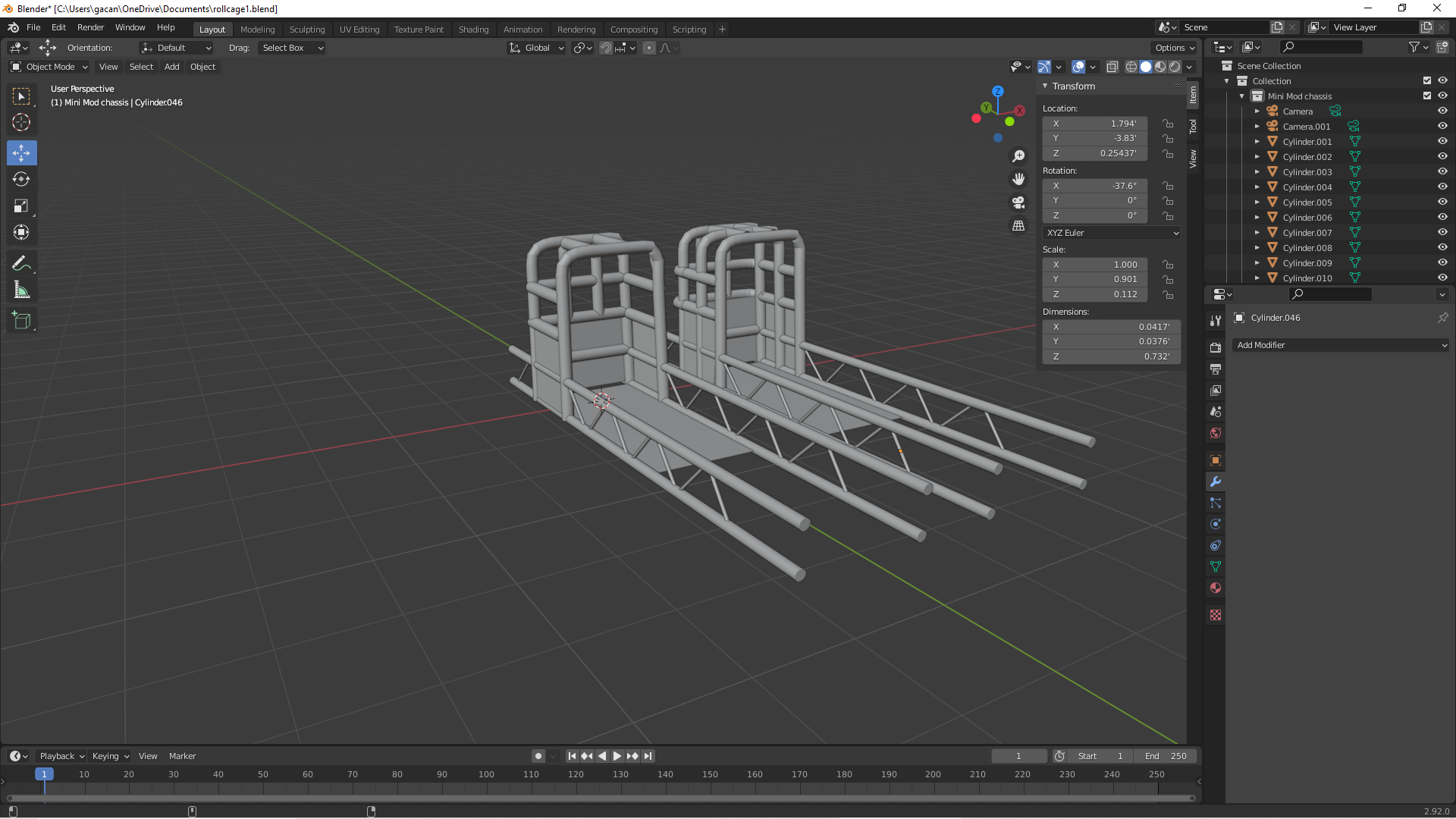Viewport: 1456px width, 819px height.
Task: Hide Cylinder.003 using its eye icon
Action: [x=1442, y=172]
